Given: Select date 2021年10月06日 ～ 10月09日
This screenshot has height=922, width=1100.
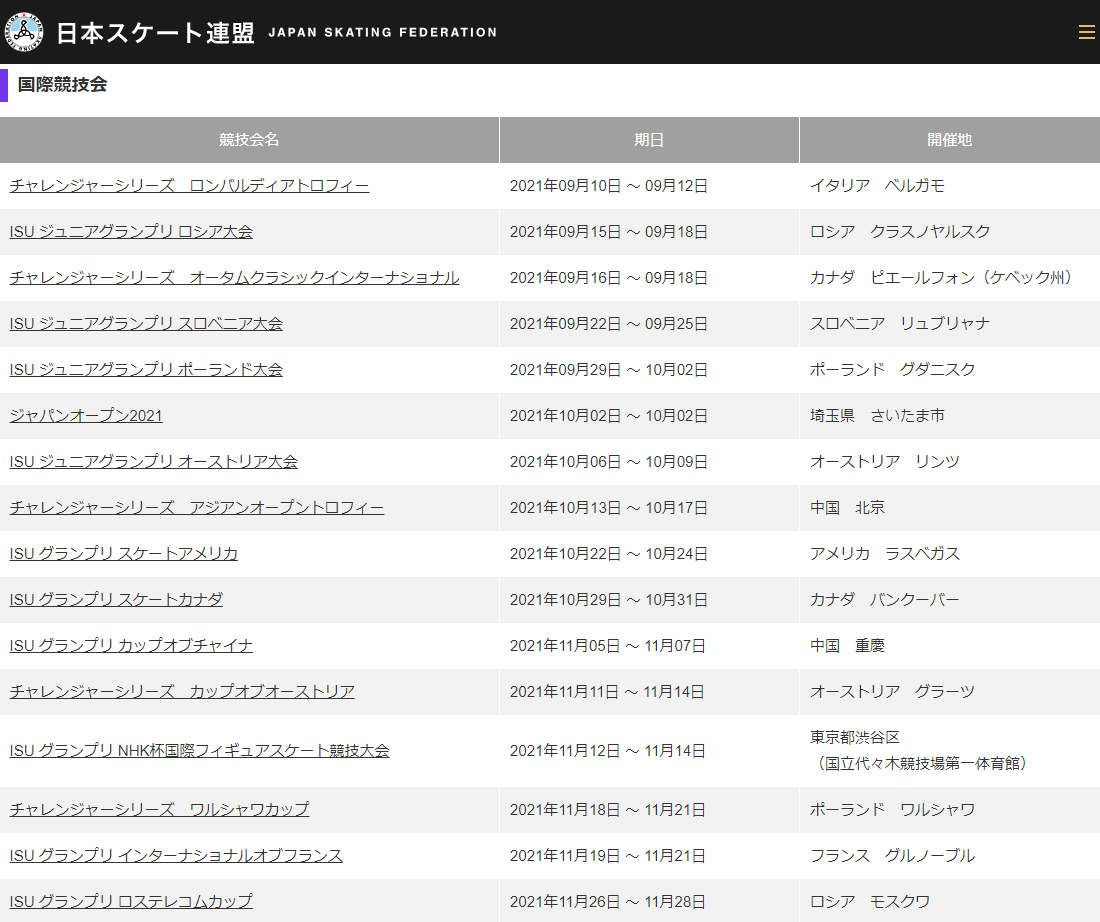Looking at the screenshot, I should point(608,462).
